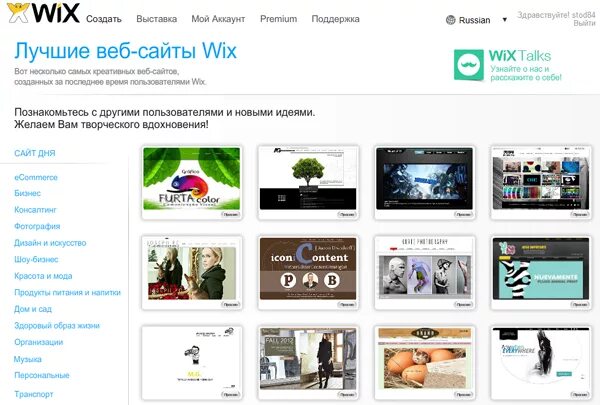Click the Выйти logout link
Viewport: 600px width, 405px height.
pos(584,23)
